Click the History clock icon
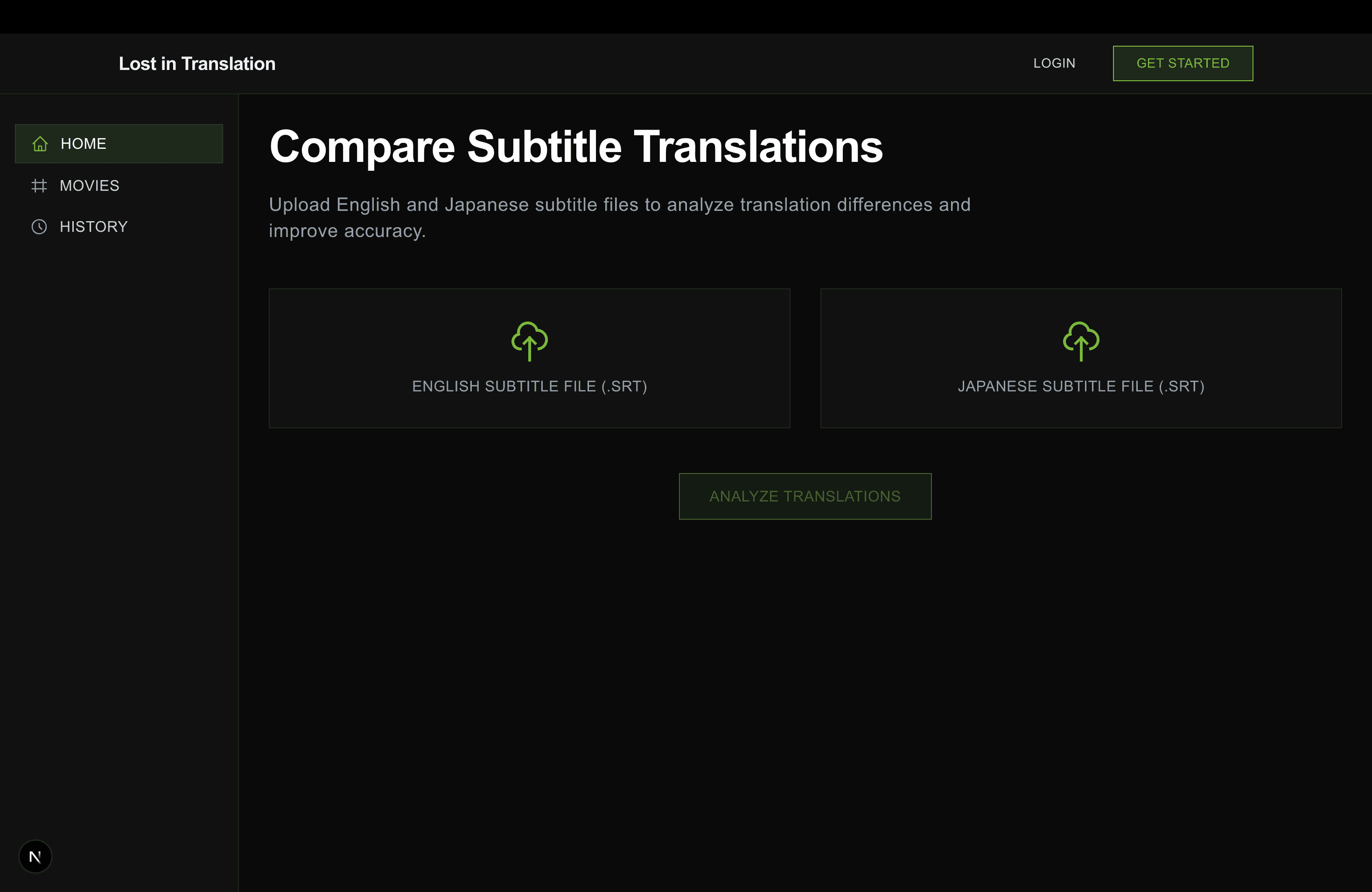 click(x=39, y=226)
